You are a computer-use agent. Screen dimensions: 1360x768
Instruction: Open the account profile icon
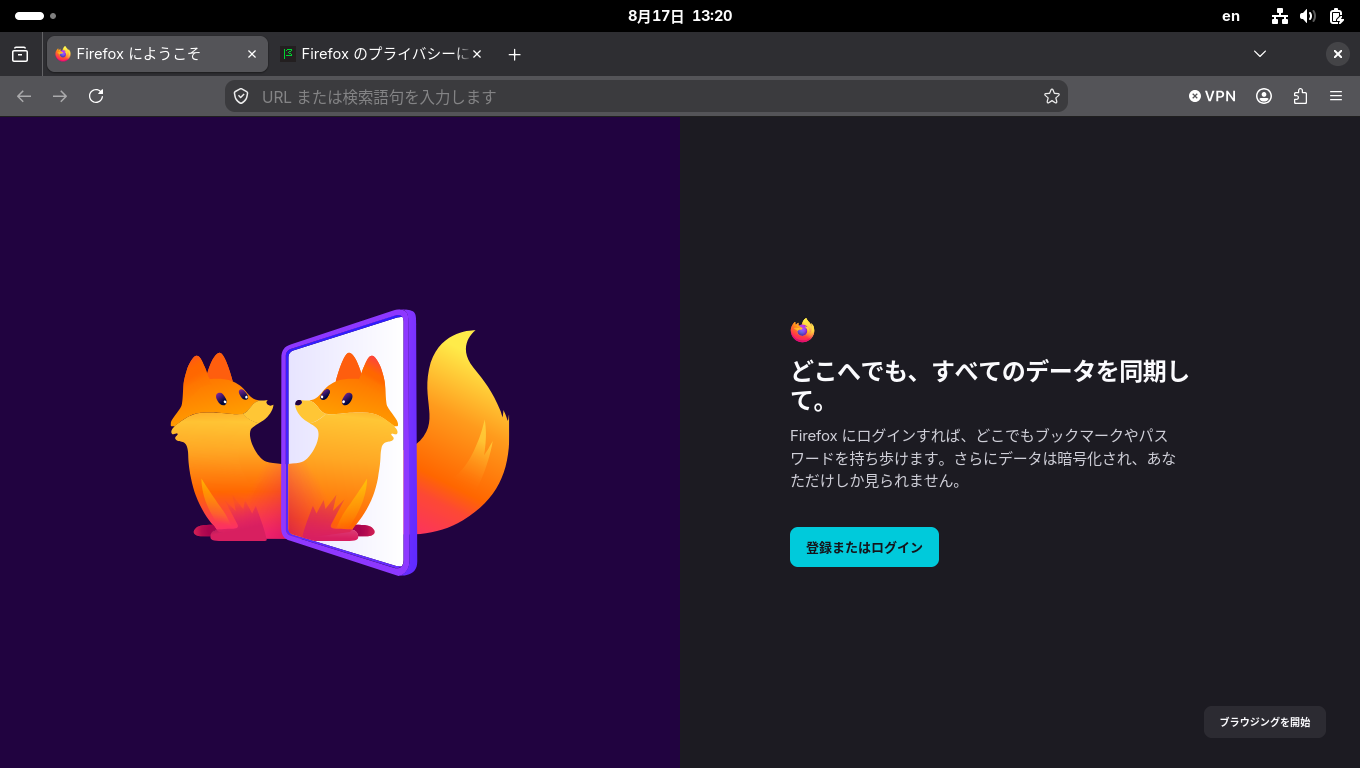1264,96
